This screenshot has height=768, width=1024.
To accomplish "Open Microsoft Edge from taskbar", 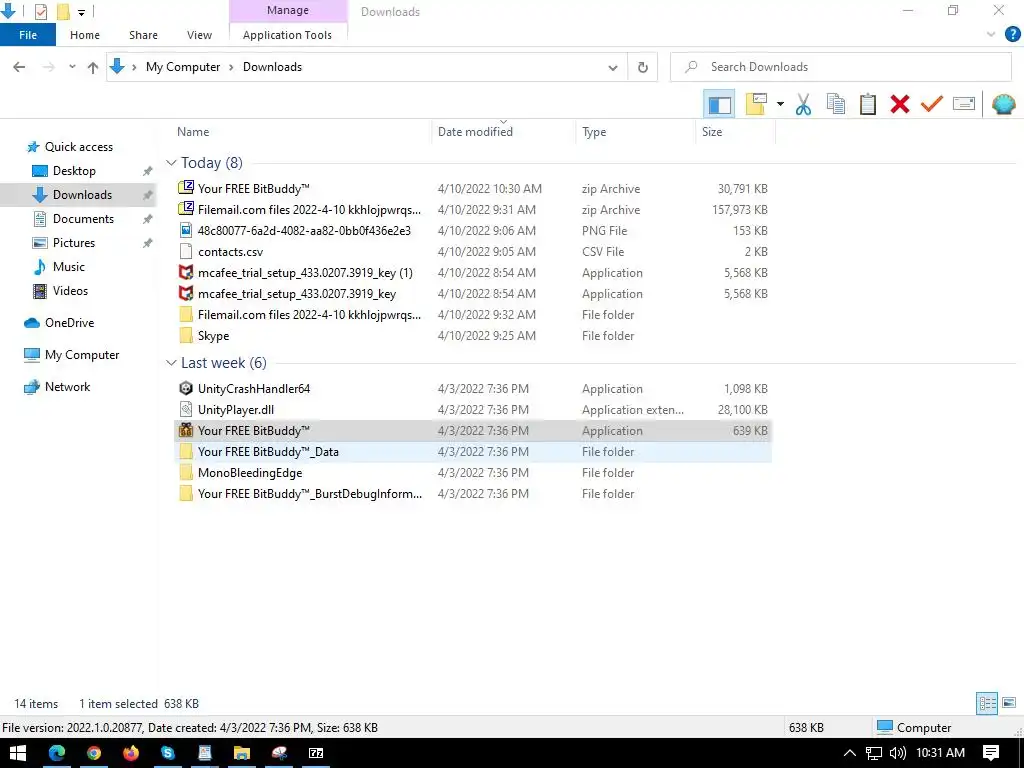I will pos(57,753).
